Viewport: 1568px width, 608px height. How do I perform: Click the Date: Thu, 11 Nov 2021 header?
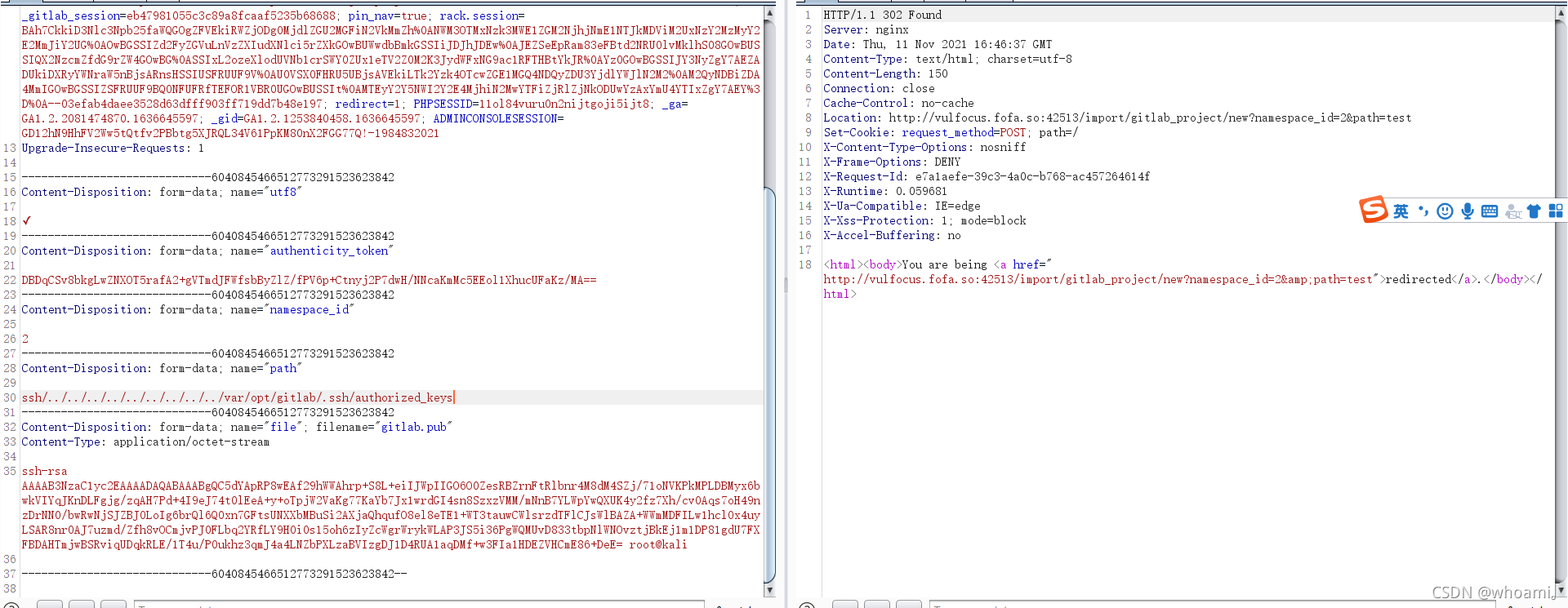click(x=938, y=44)
